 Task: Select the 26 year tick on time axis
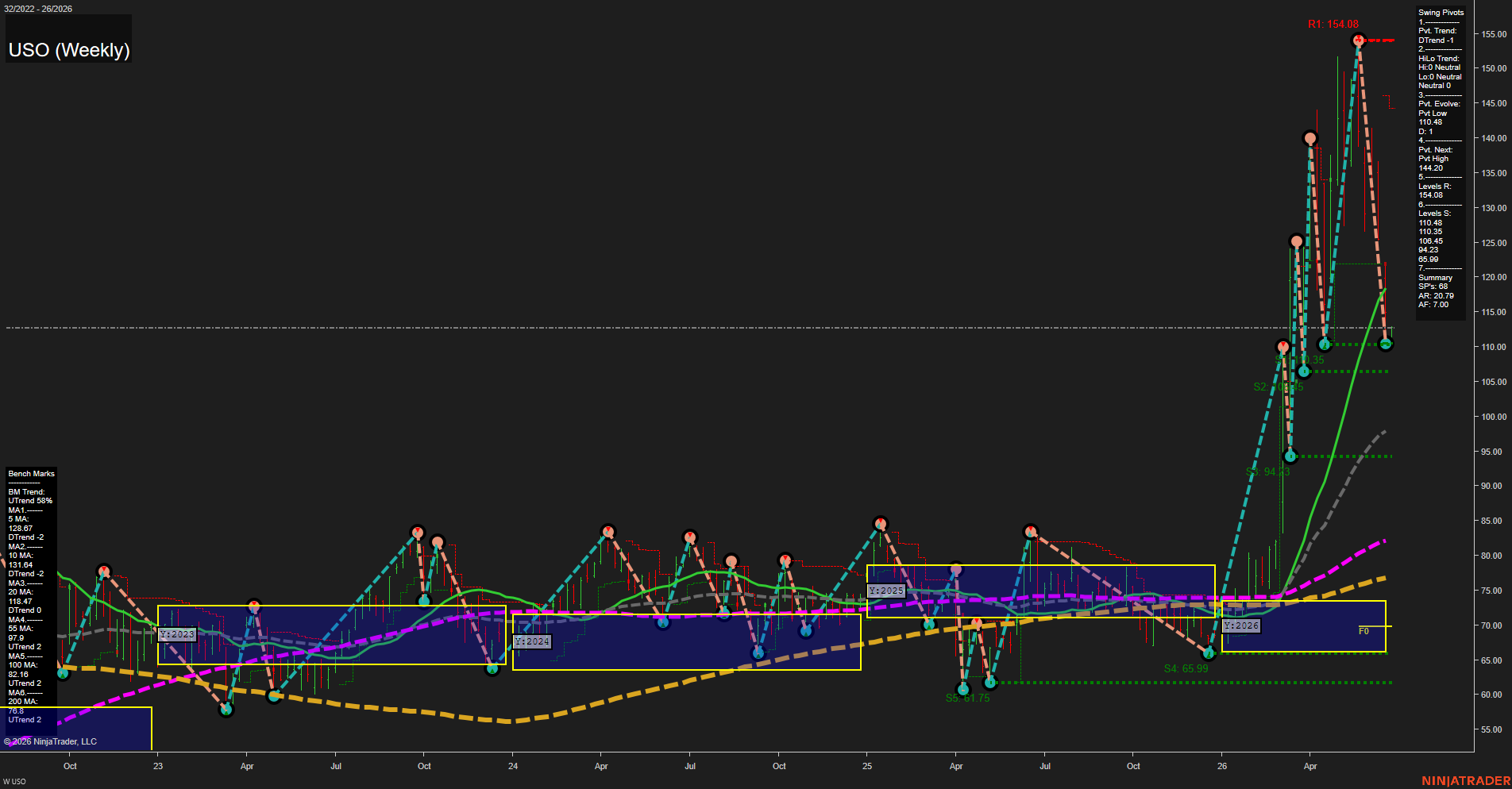pyautogui.click(x=1222, y=766)
